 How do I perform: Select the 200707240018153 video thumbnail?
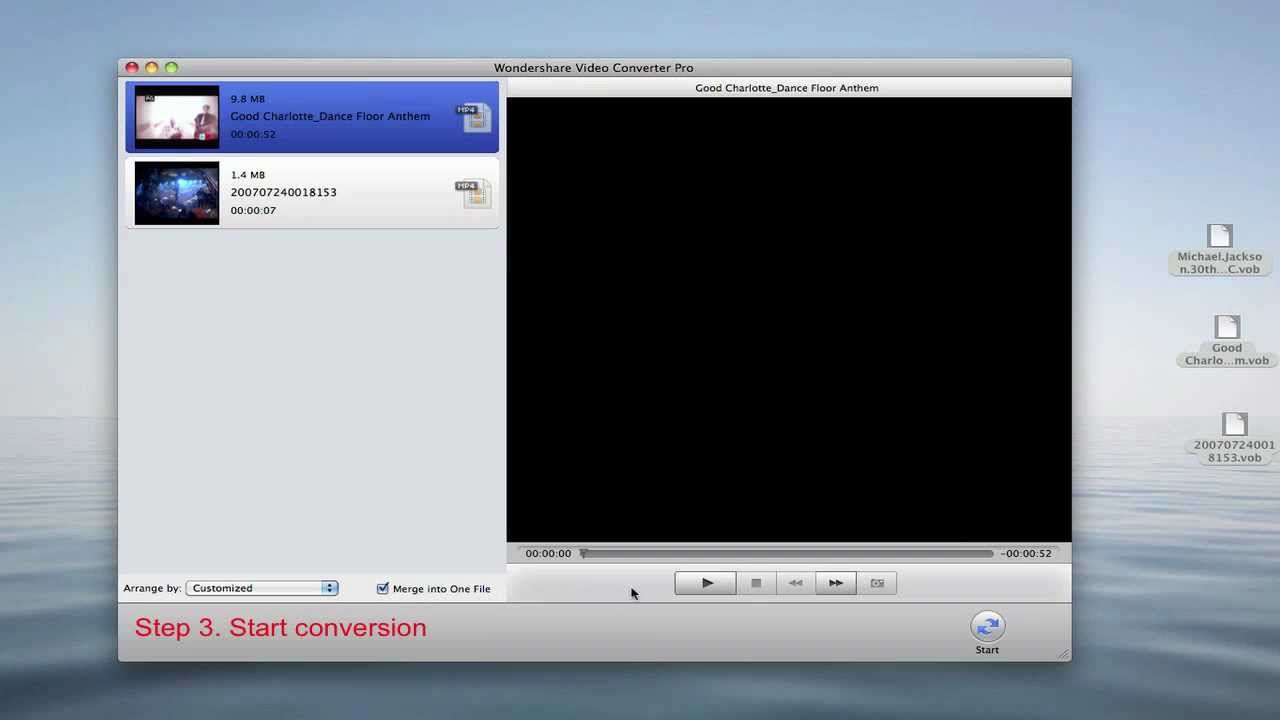[177, 193]
